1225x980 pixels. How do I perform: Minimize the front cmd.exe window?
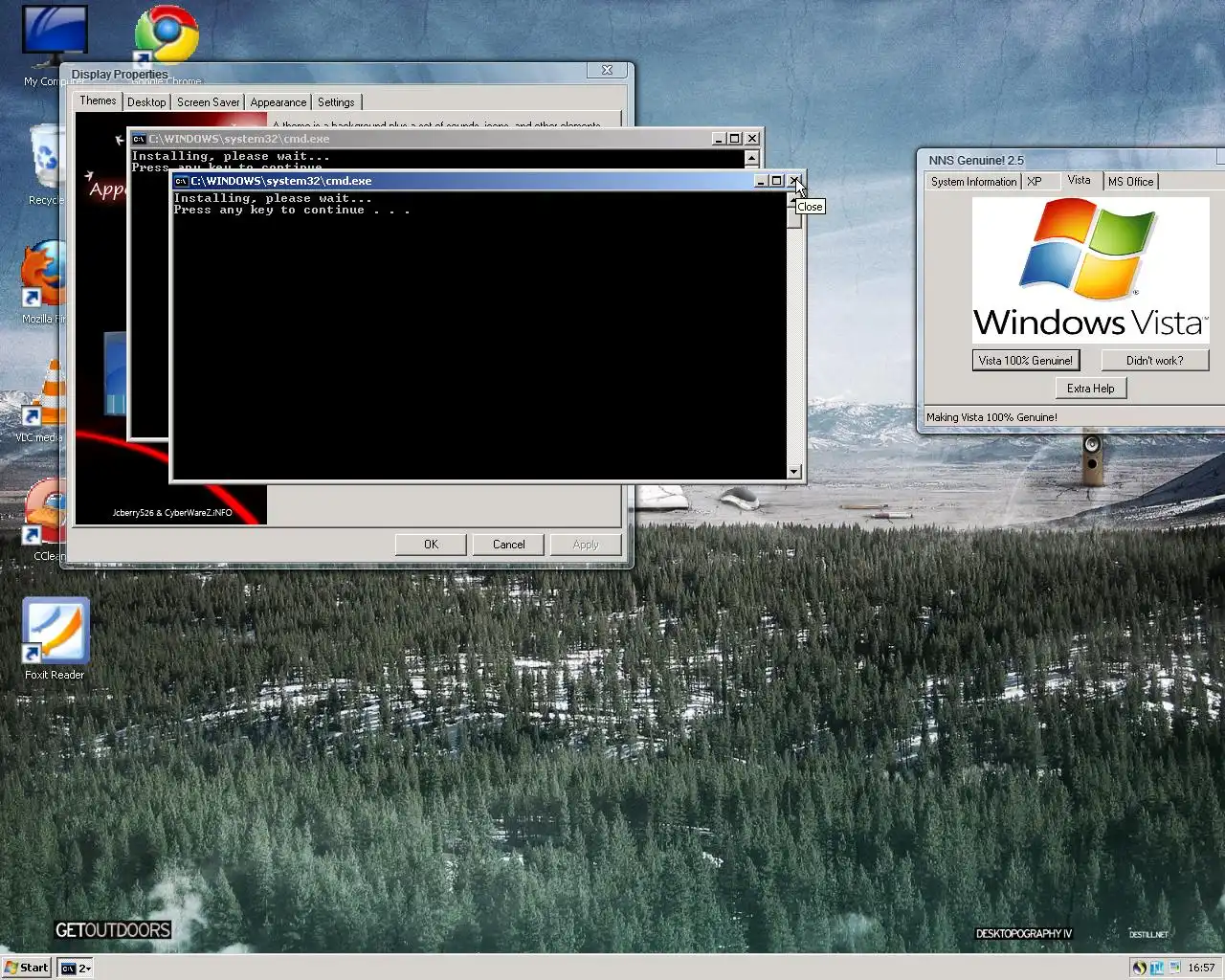[761, 181]
